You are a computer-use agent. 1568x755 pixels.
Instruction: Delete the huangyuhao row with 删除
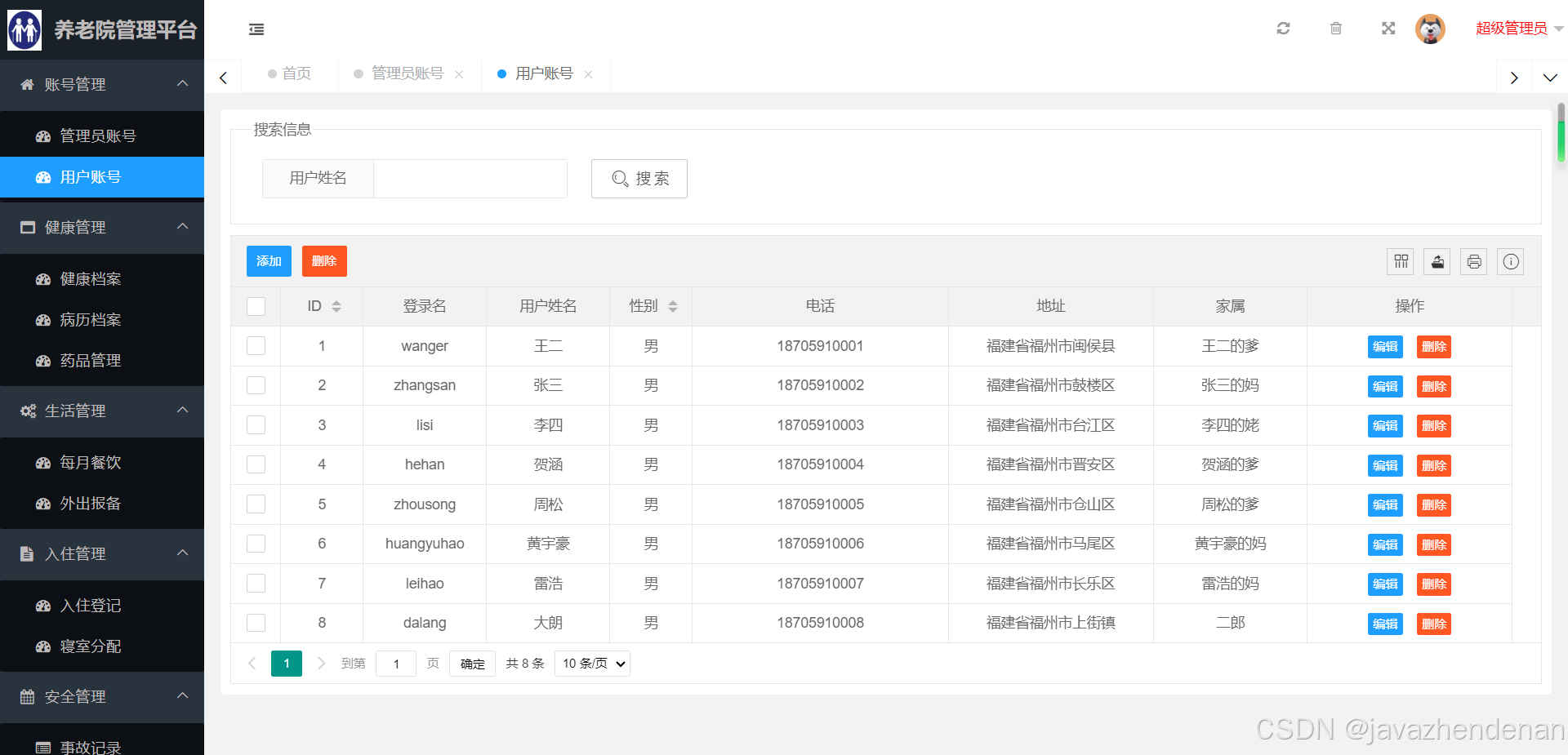tap(1434, 544)
